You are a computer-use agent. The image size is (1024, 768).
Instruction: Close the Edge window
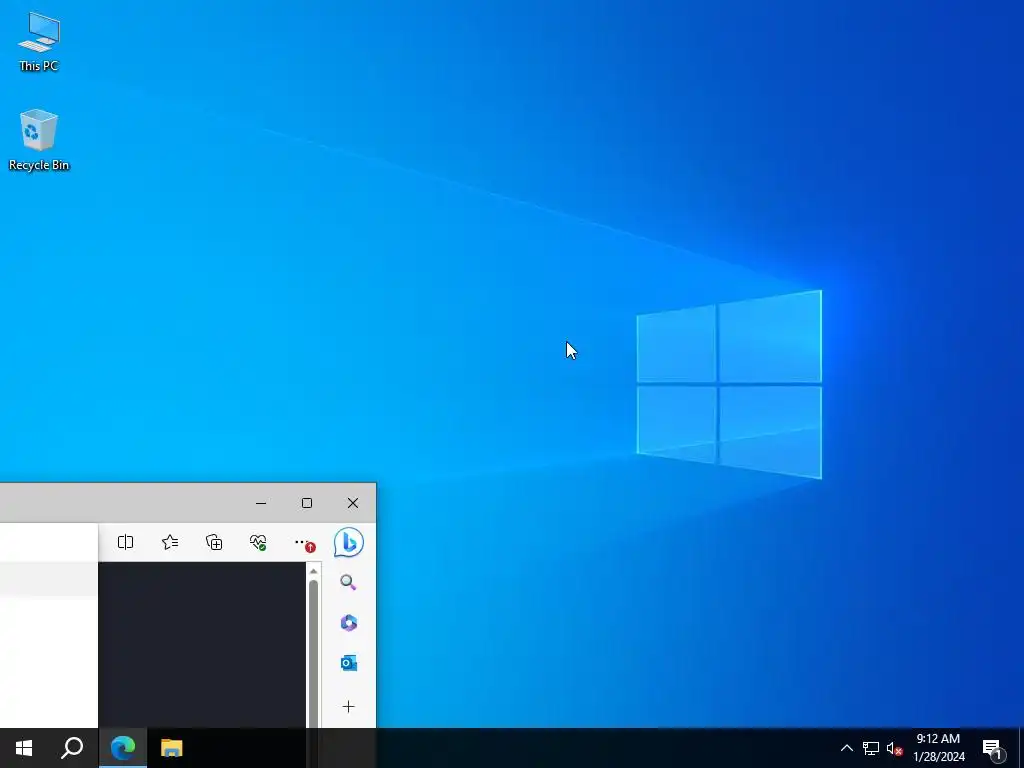point(353,503)
